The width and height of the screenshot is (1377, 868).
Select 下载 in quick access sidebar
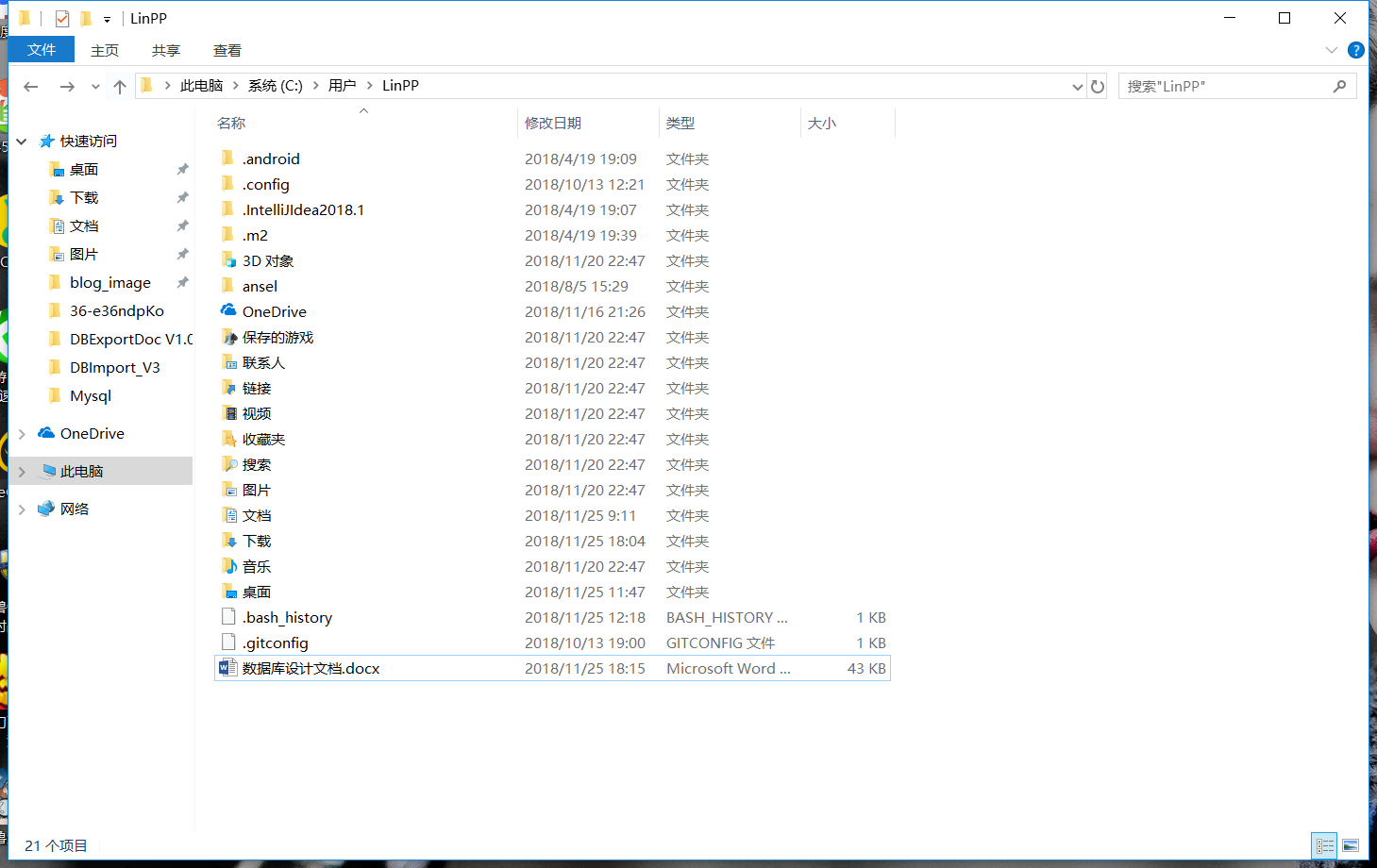[84, 198]
